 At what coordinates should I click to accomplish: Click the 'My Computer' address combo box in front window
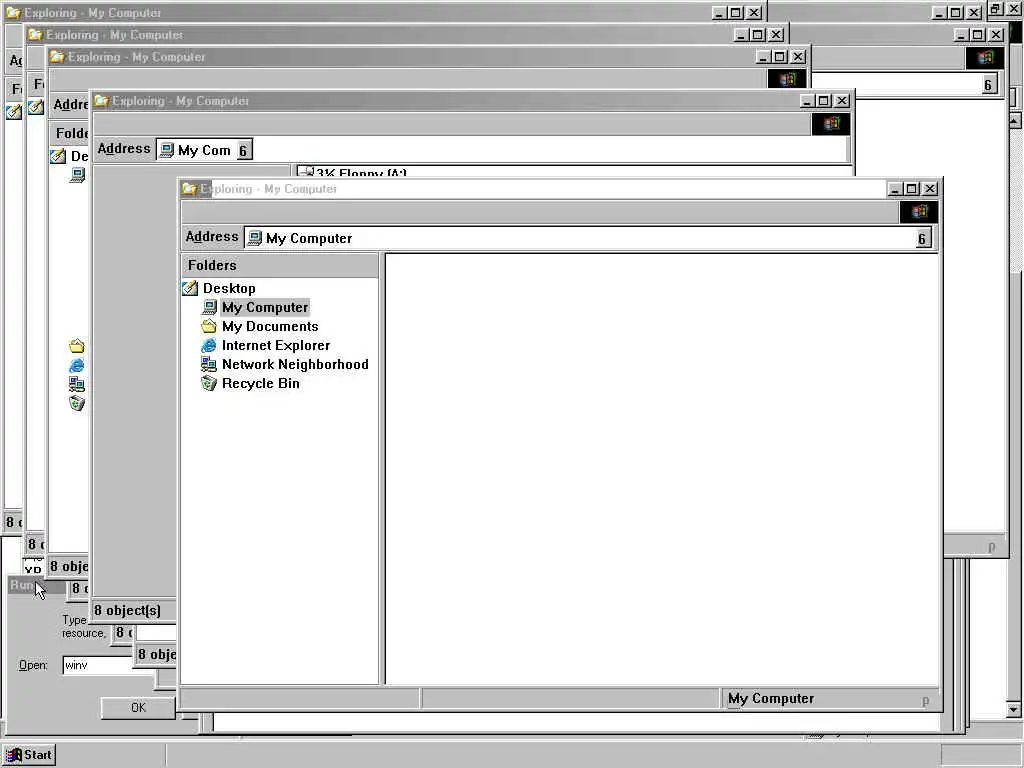(588, 238)
